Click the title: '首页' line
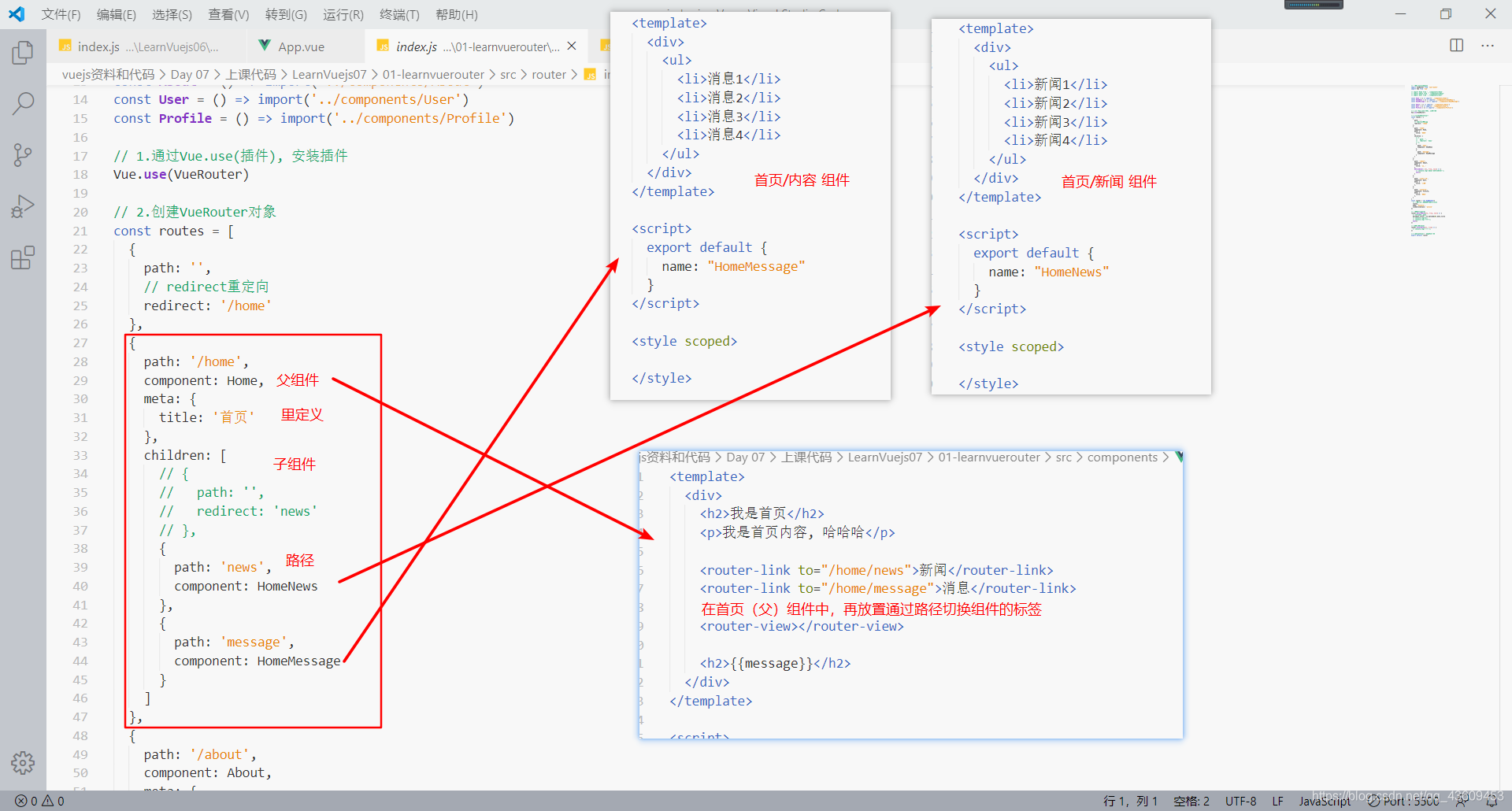The image size is (1512, 811). 207,418
